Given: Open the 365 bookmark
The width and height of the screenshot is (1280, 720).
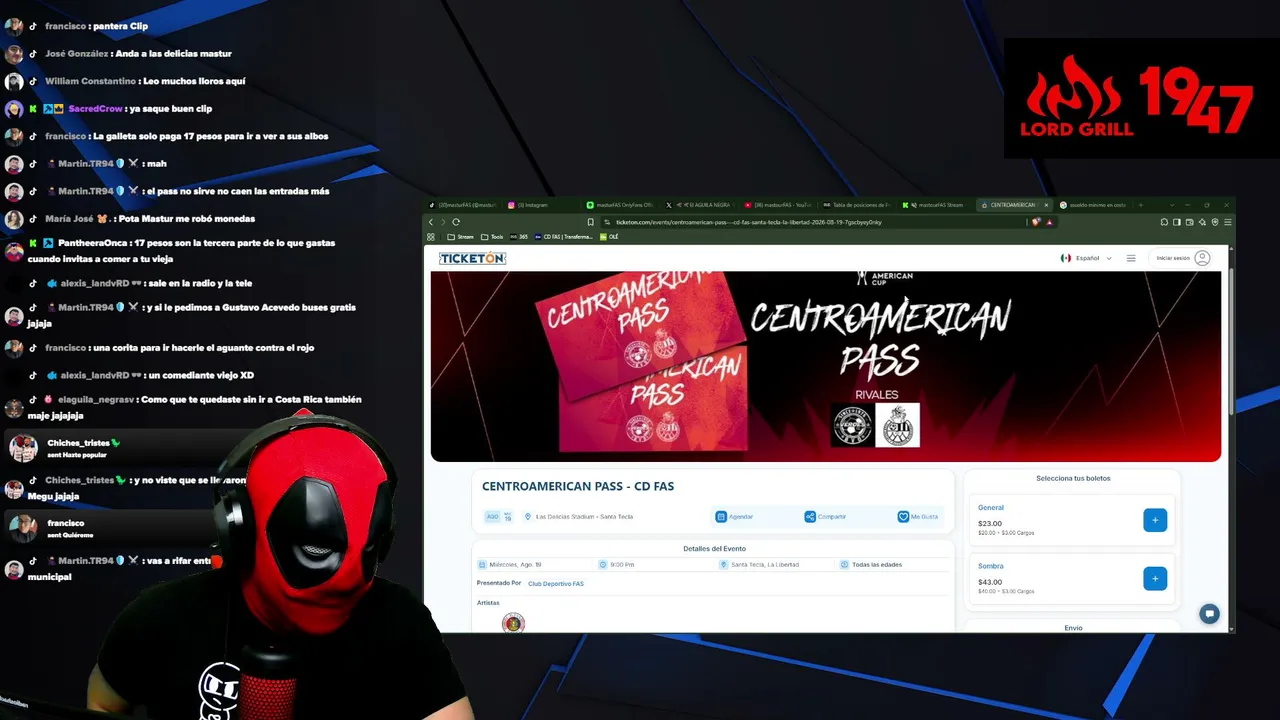Looking at the screenshot, I should click(x=519, y=237).
